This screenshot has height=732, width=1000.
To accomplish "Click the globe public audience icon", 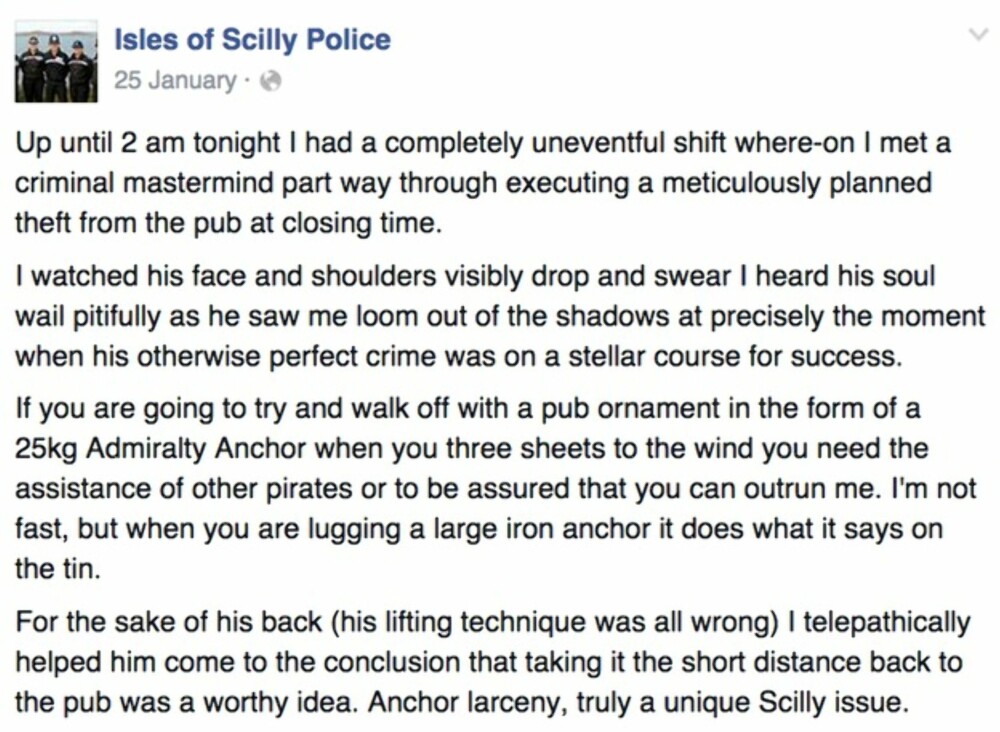I will [x=271, y=81].
